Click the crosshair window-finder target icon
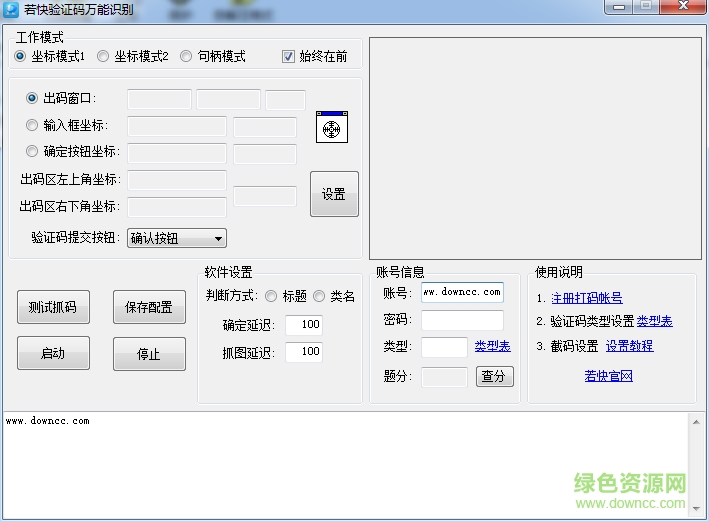 coord(332,127)
